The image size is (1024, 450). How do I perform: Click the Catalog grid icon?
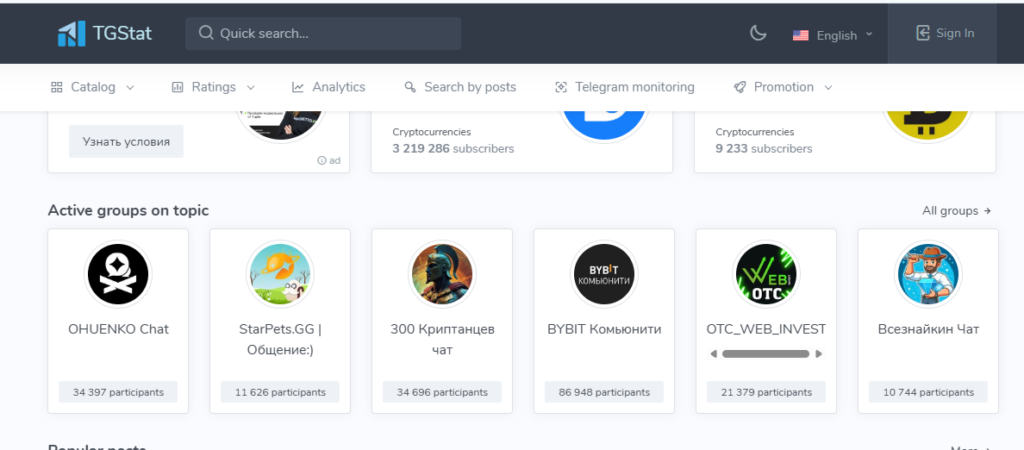pos(57,87)
